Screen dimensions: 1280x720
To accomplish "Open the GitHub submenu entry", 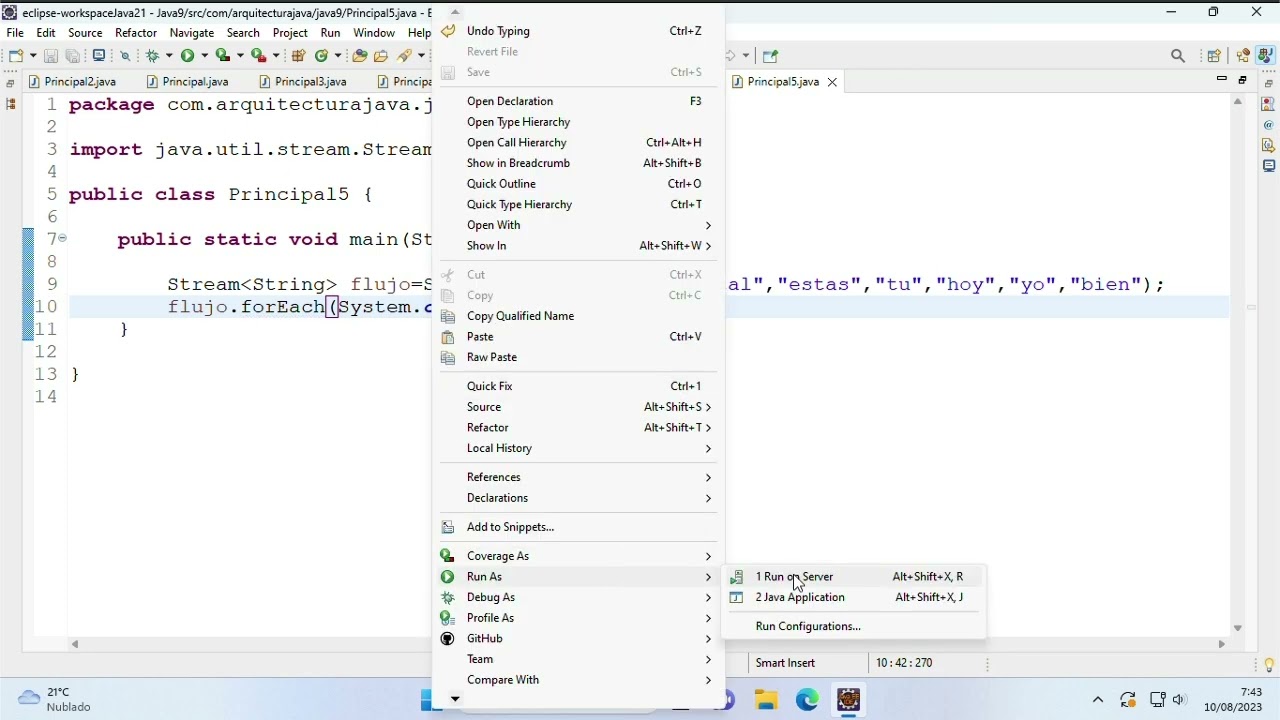I will coord(578,639).
